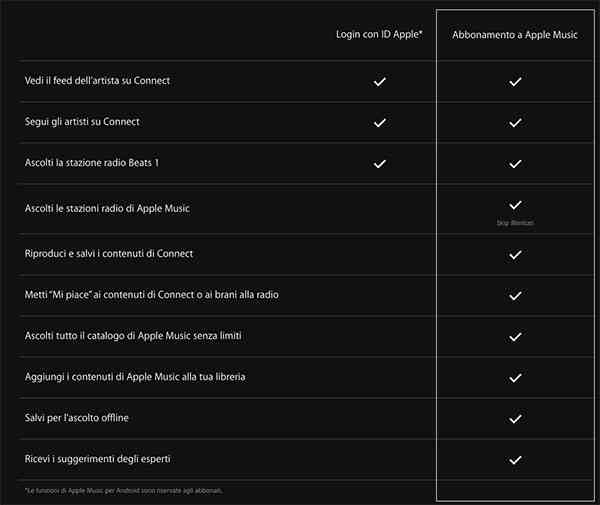Click subscription checkmark for "Mi piace" row

click(x=516, y=296)
